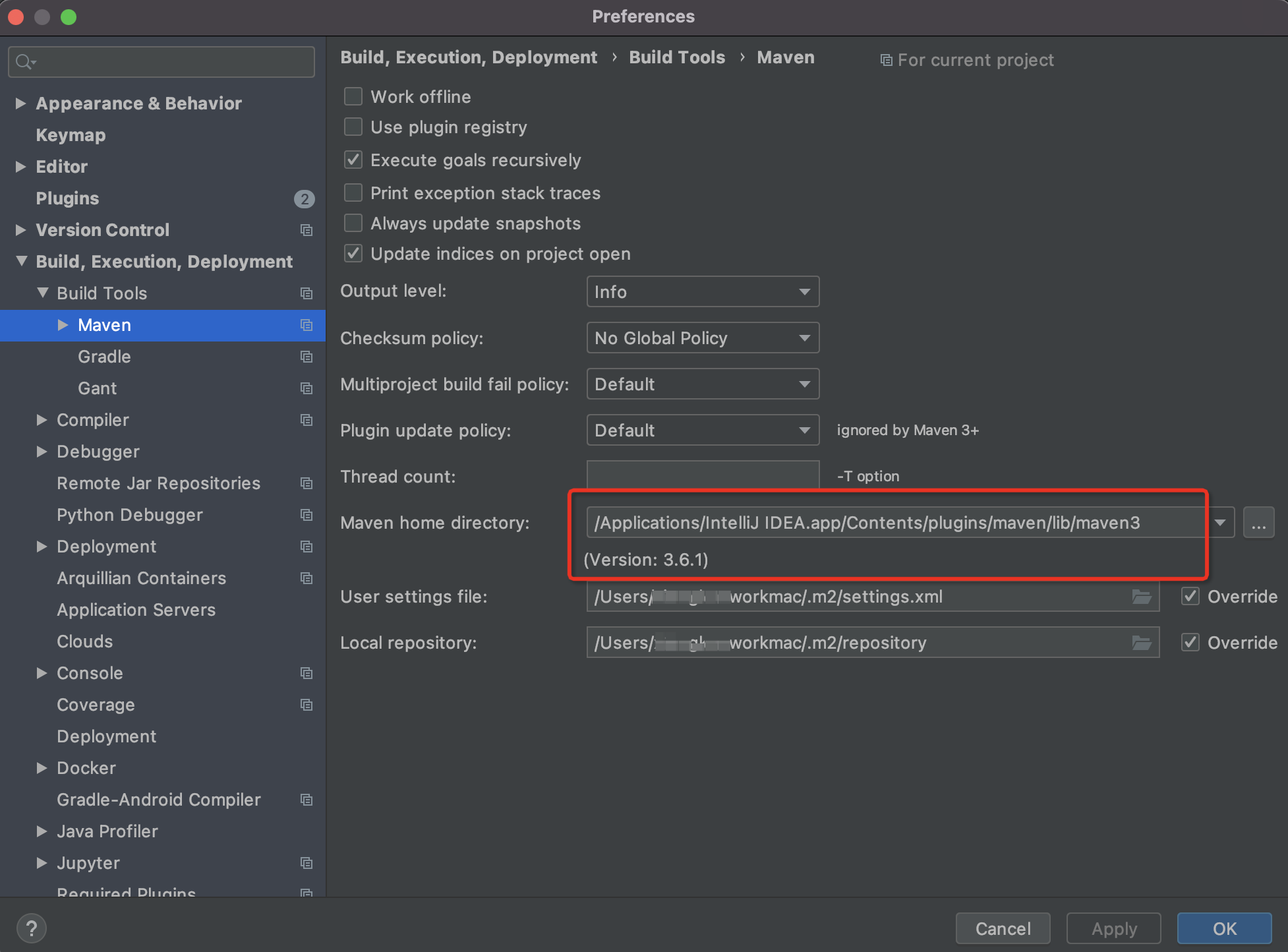Click the Console settings icon in sidebar

coord(307,672)
